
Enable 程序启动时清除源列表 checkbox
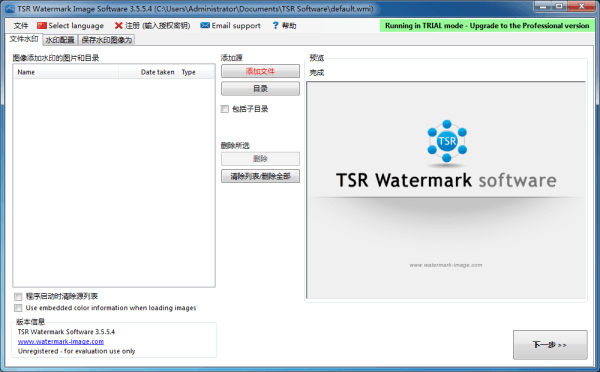[x=18, y=296]
